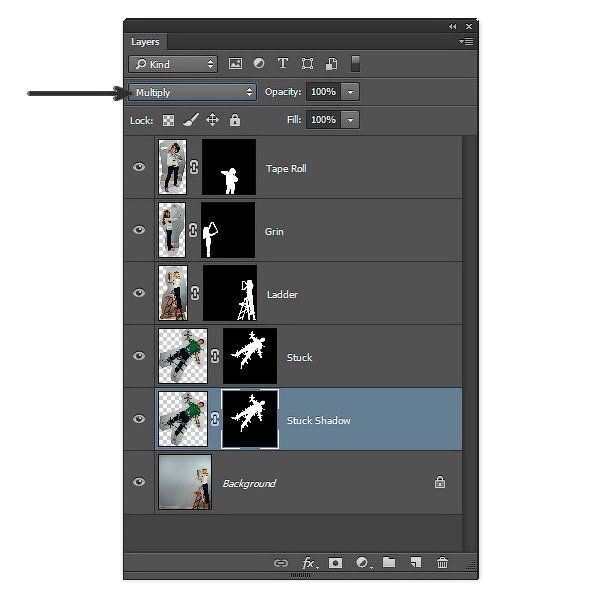Hide the Grin layer
The height and width of the screenshot is (603, 600).
coord(139,230)
